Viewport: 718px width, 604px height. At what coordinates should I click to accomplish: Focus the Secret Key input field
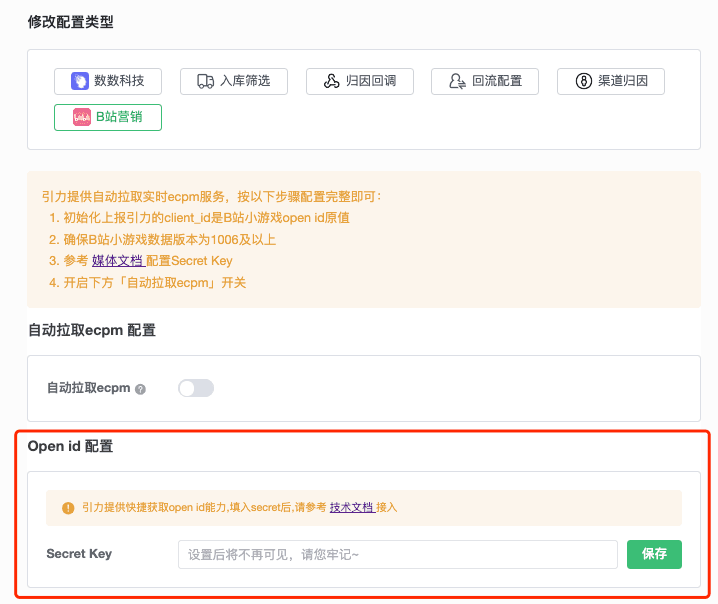click(398, 555)
